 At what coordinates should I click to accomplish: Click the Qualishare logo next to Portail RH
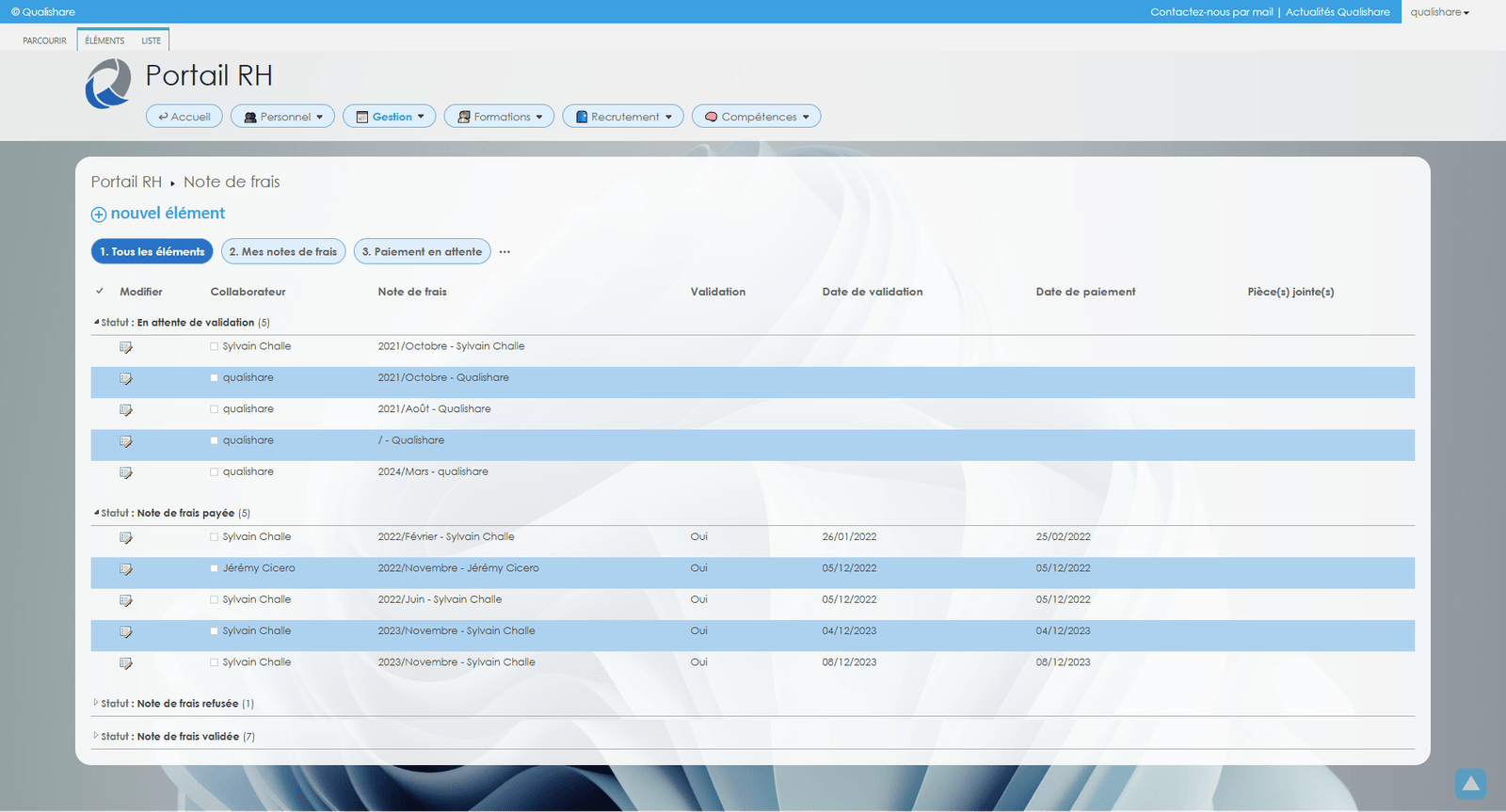point(108,84)
